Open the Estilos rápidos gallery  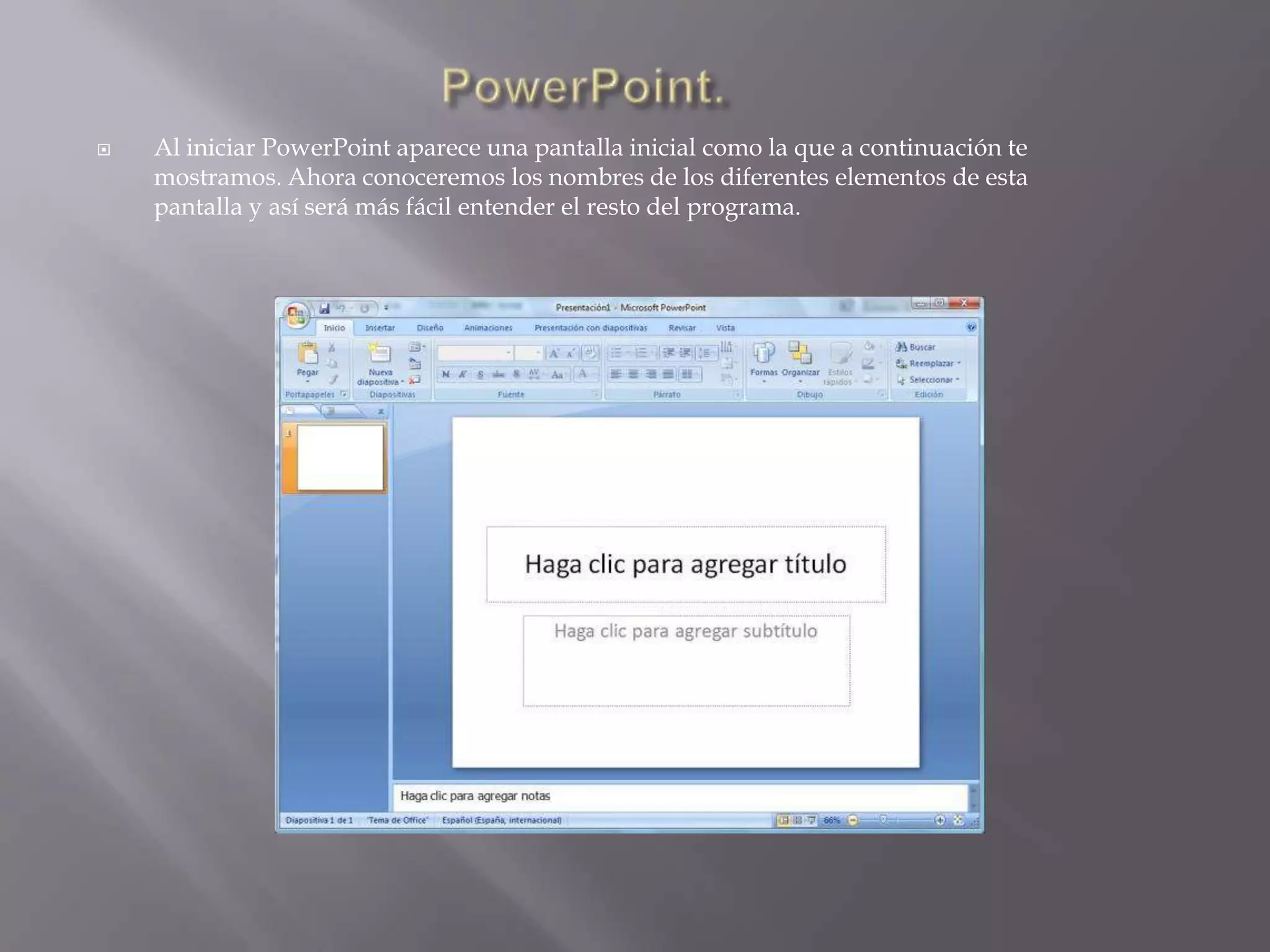840,363
